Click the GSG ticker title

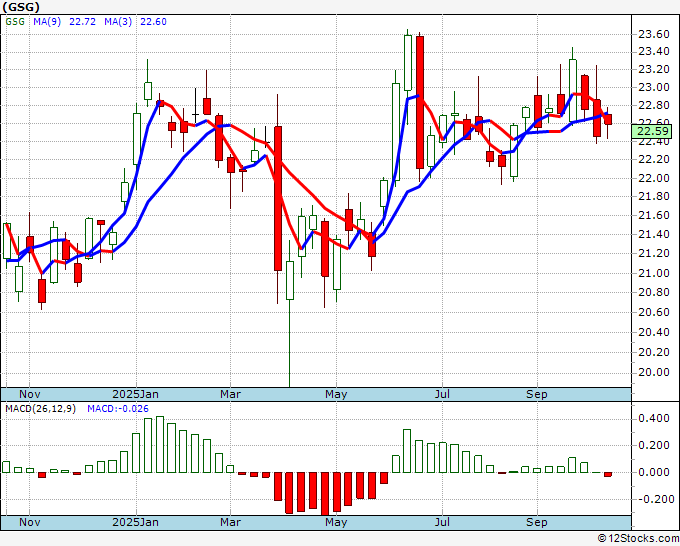point(21,7)
